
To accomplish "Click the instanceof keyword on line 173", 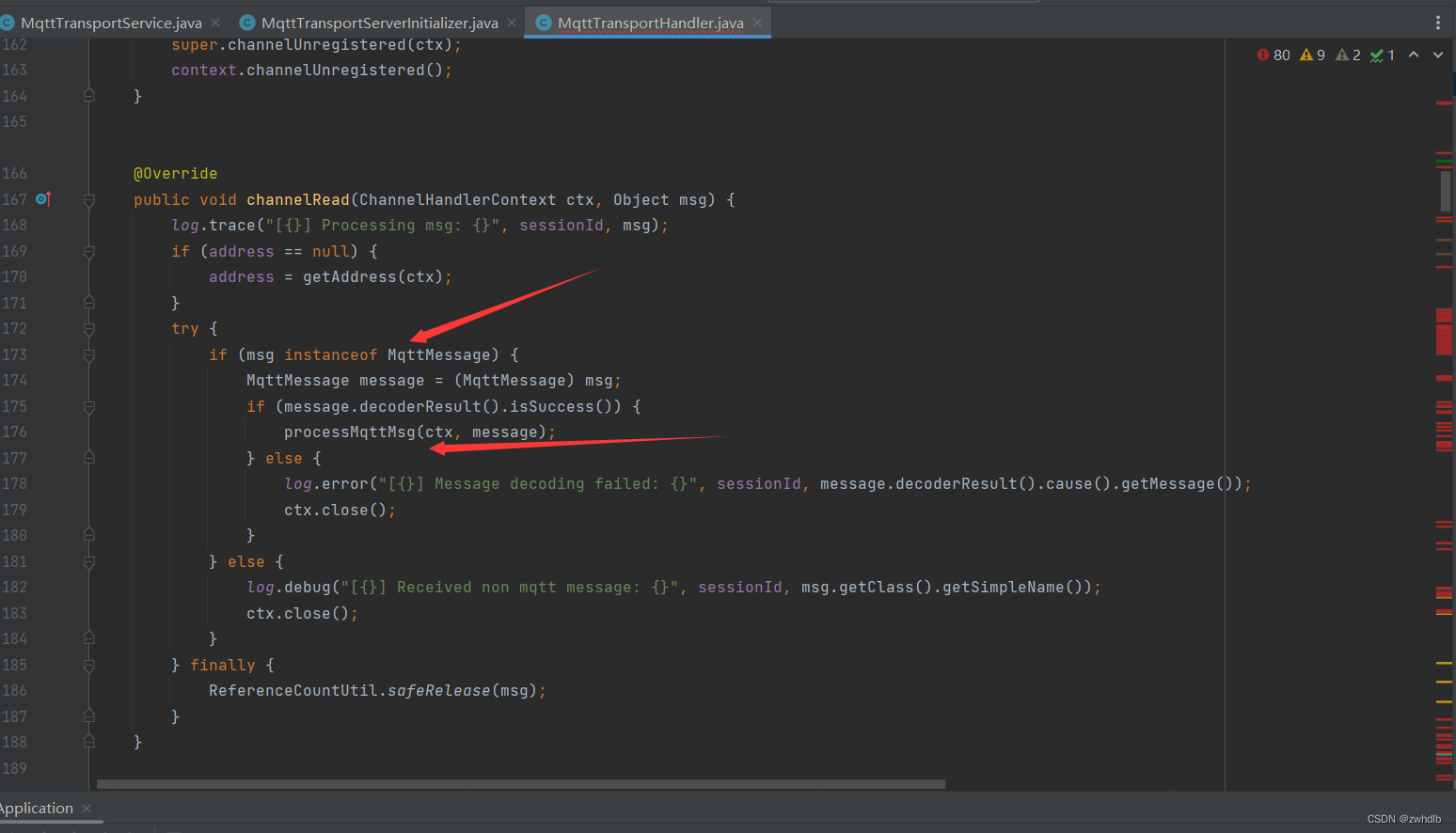I will (x=330, y=355).
